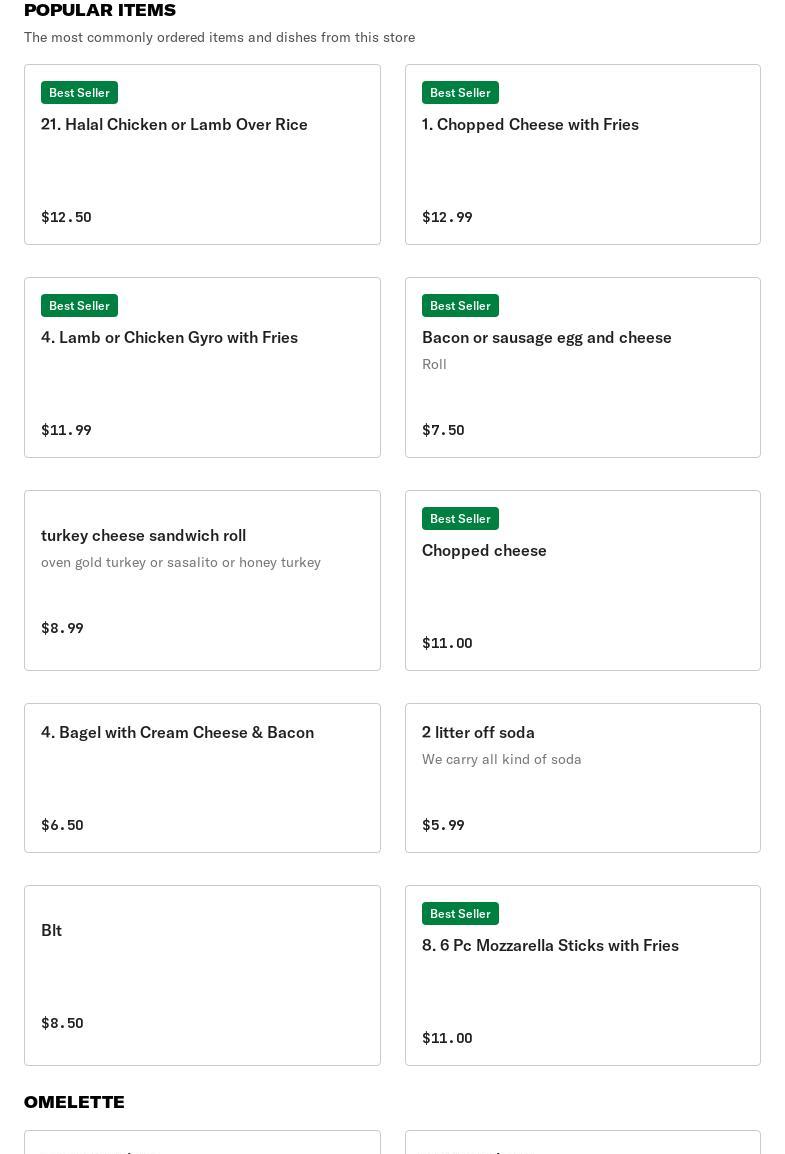Click the $5.99 price of soda
Screen dimensions: 785x1154
tap(443, 825)
